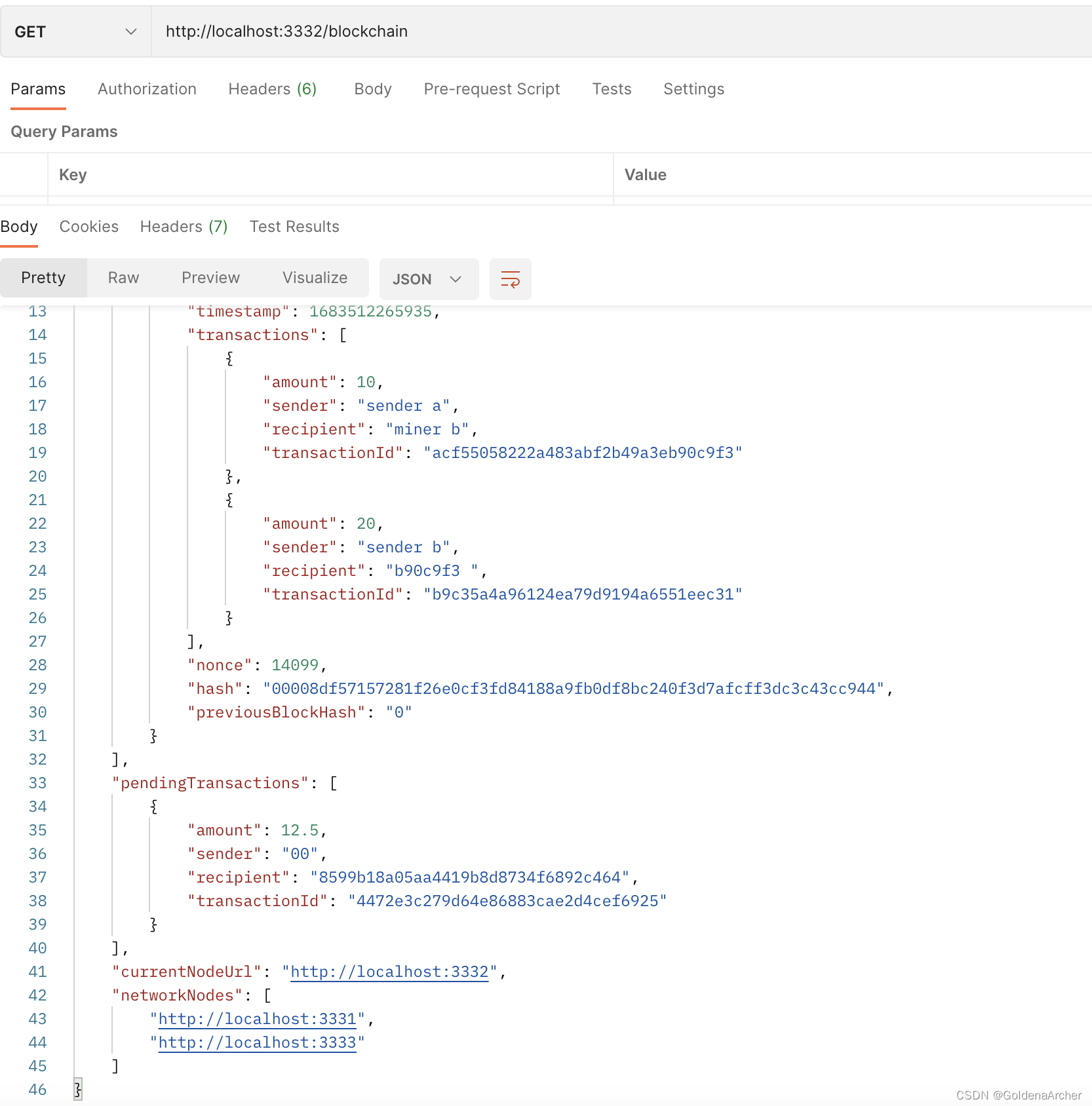
Task: Open the response Cookies tab
Action: coord(89,227)
